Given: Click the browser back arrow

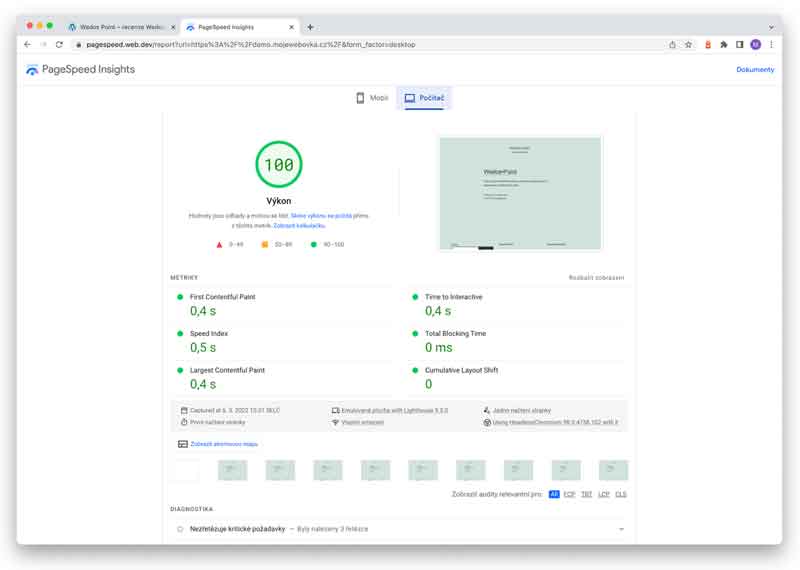Looking at the screenshot, I should click(27, 44).
